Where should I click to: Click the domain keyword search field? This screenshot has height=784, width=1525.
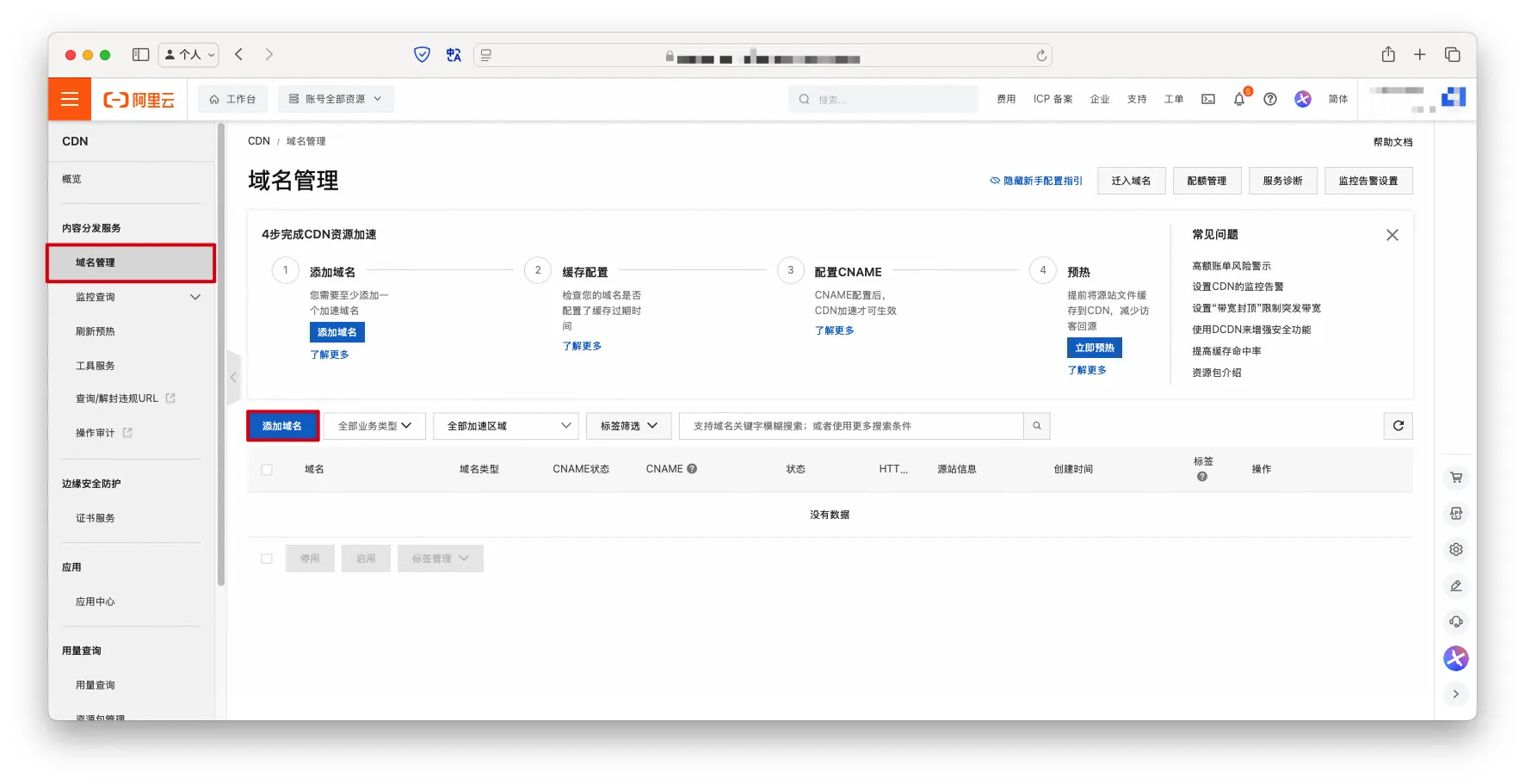(x=850, y=426)
